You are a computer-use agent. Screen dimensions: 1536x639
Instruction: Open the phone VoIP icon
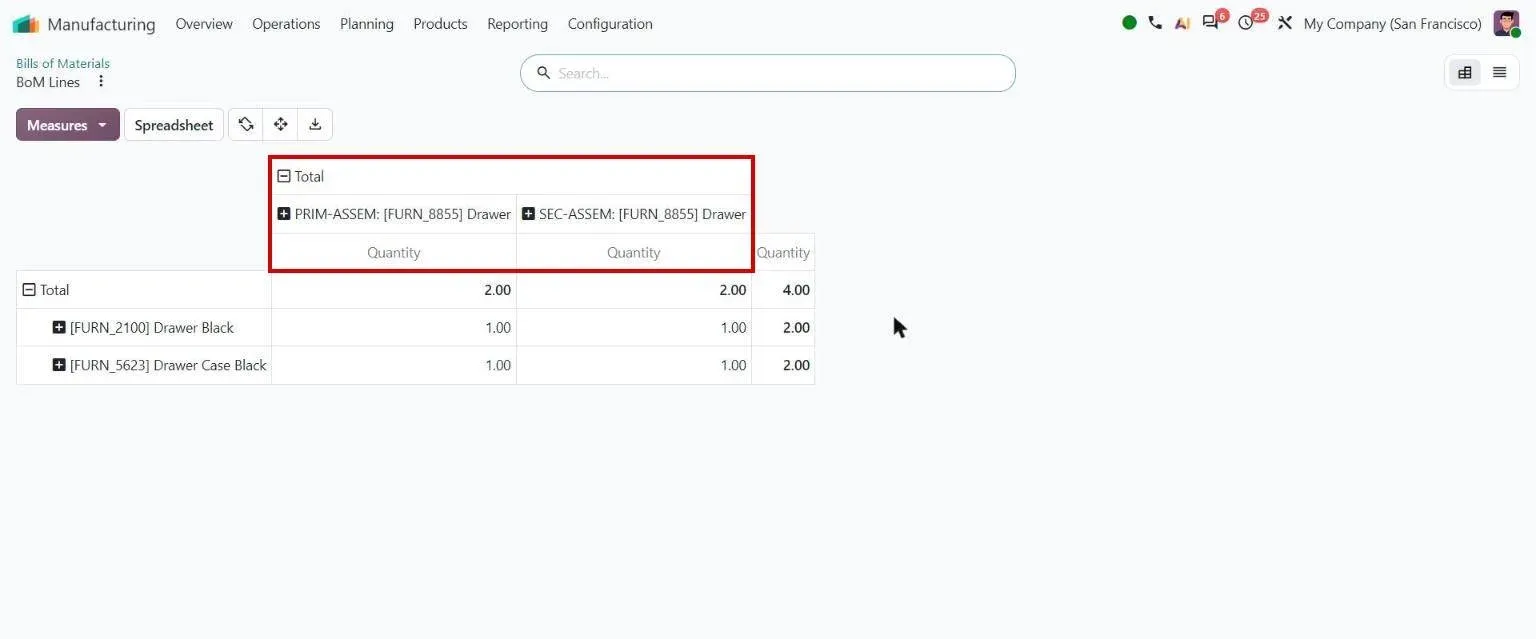(x=1155, y=23)
